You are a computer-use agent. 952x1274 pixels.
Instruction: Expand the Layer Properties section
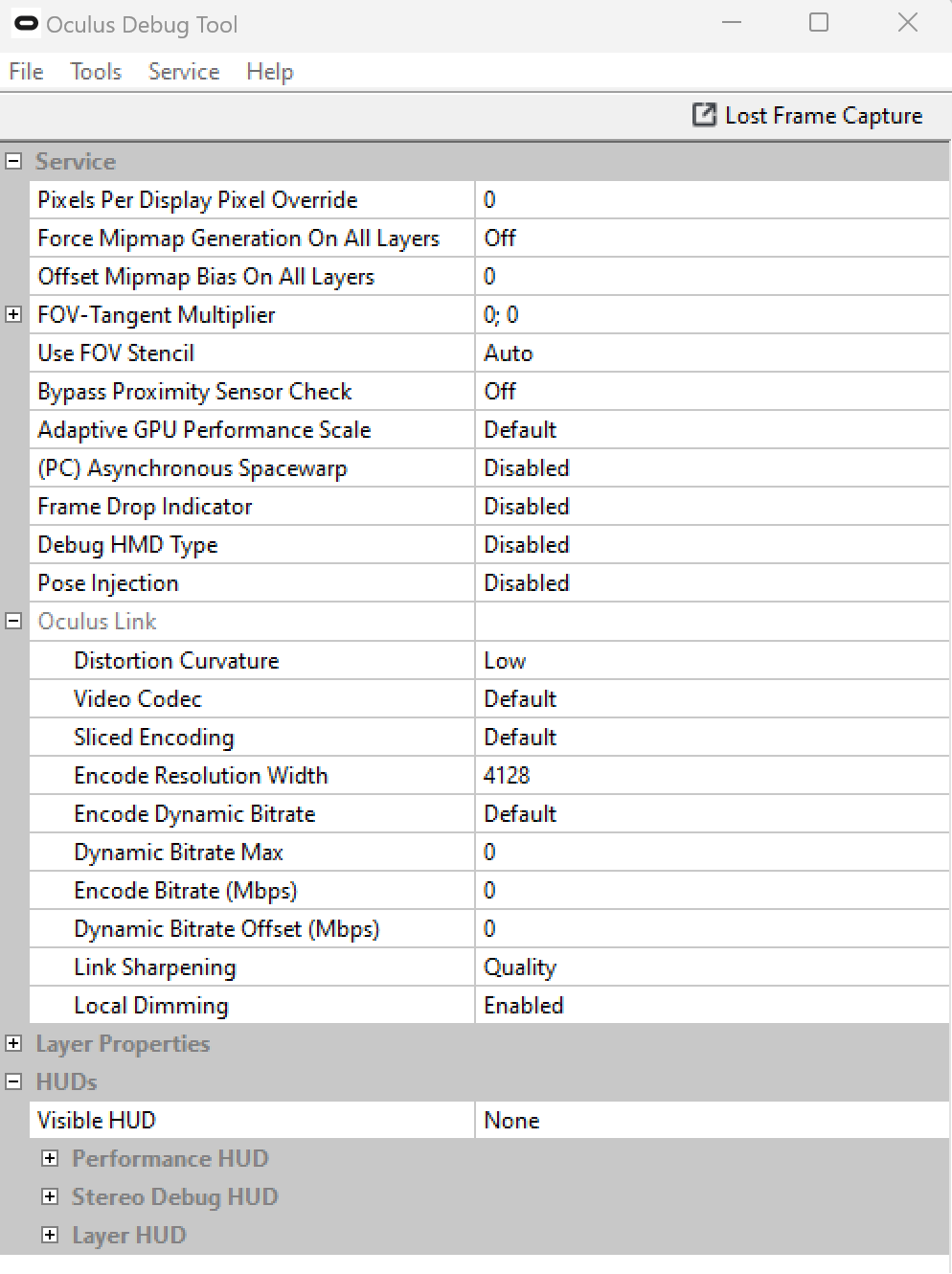(x=13, y=1043)
